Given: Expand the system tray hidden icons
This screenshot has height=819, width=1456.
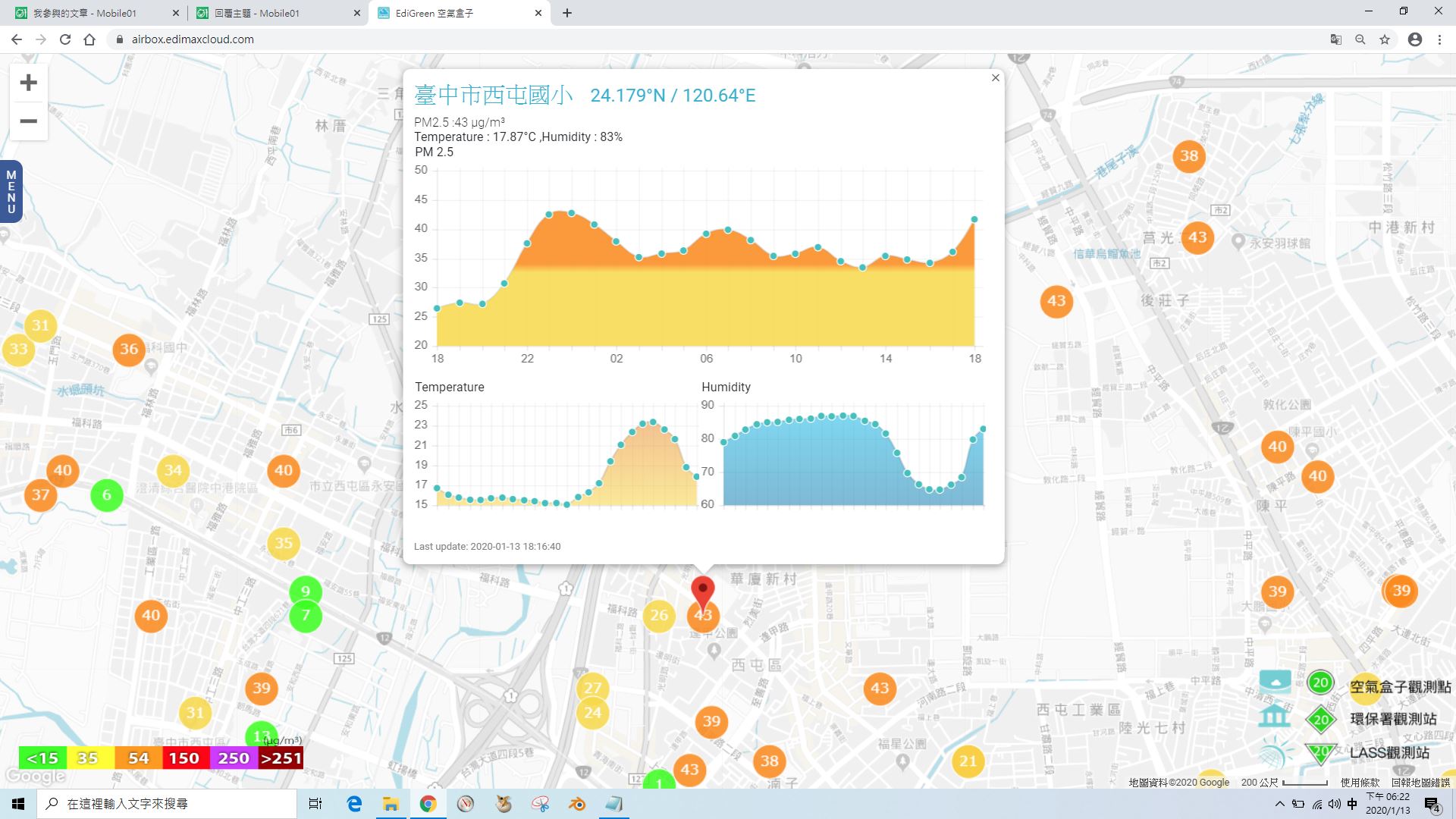Looking at the screenshot, I should [1280, 804].
